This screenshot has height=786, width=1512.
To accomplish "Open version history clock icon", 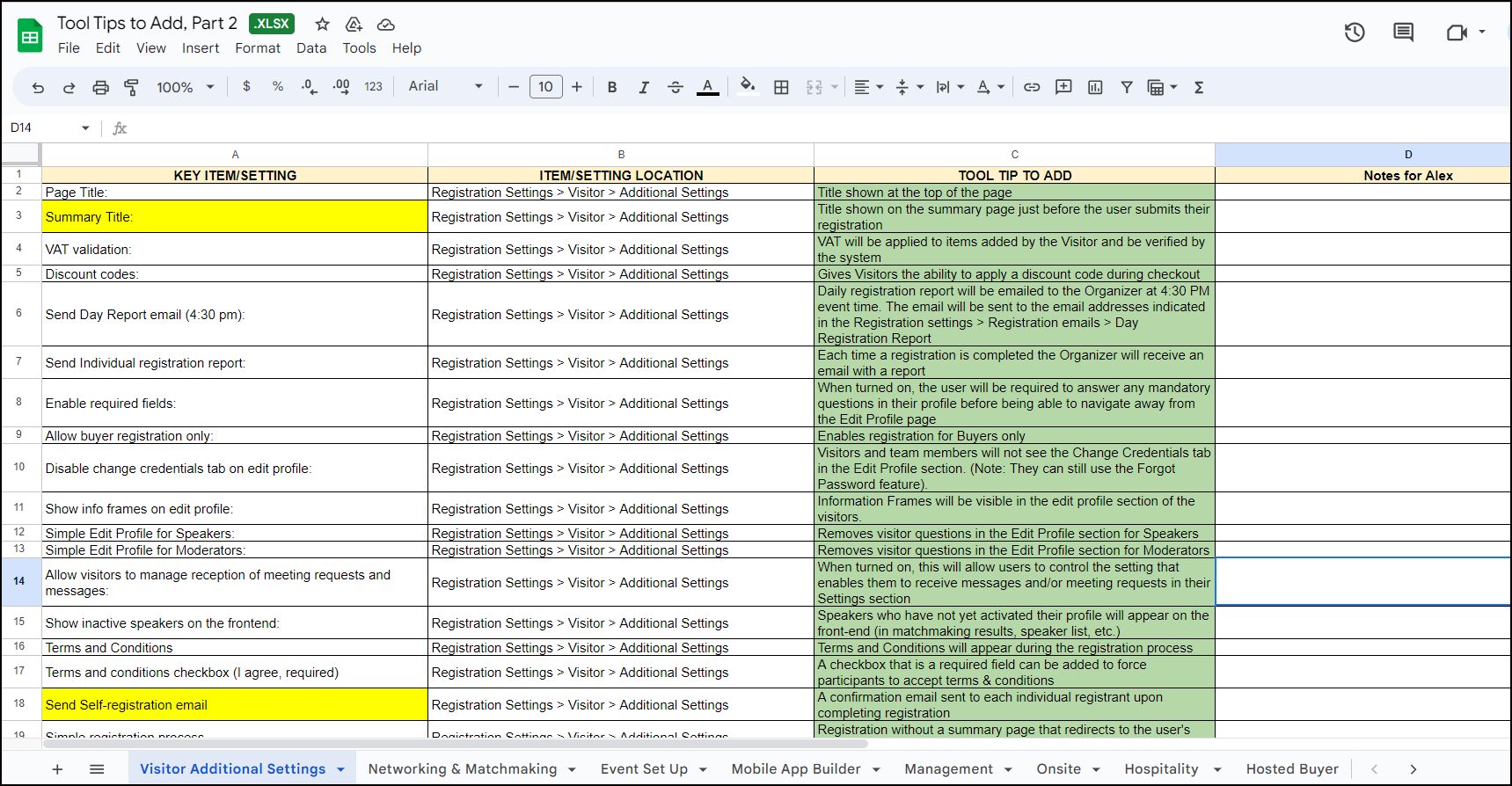I will coord(1355,33).
